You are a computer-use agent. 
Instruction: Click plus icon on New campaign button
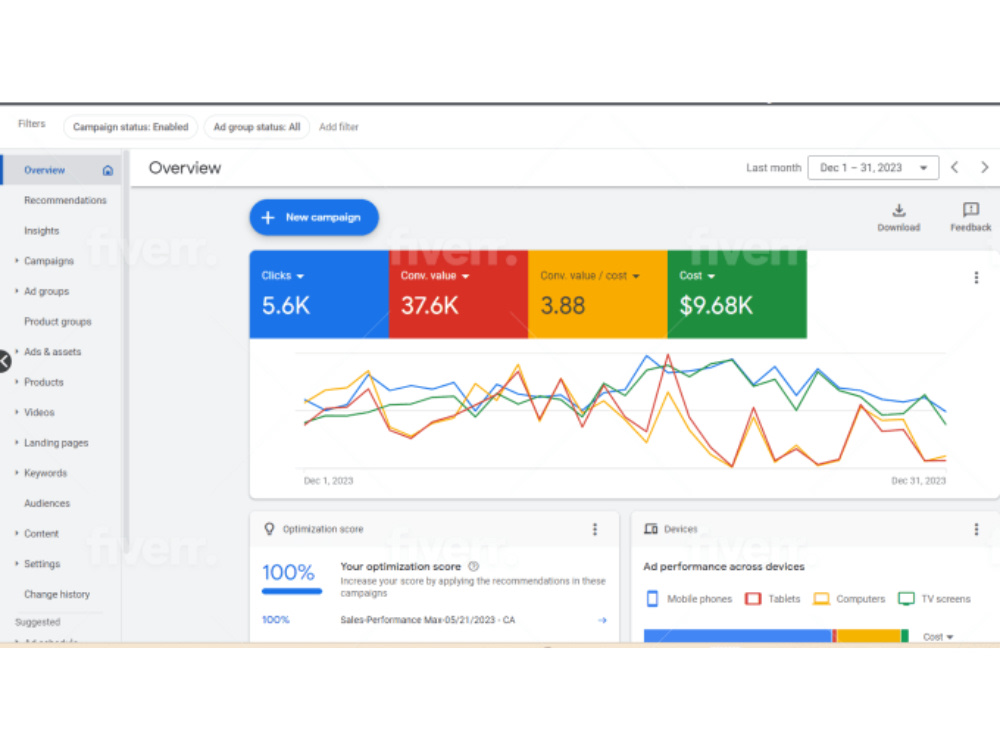268,217
